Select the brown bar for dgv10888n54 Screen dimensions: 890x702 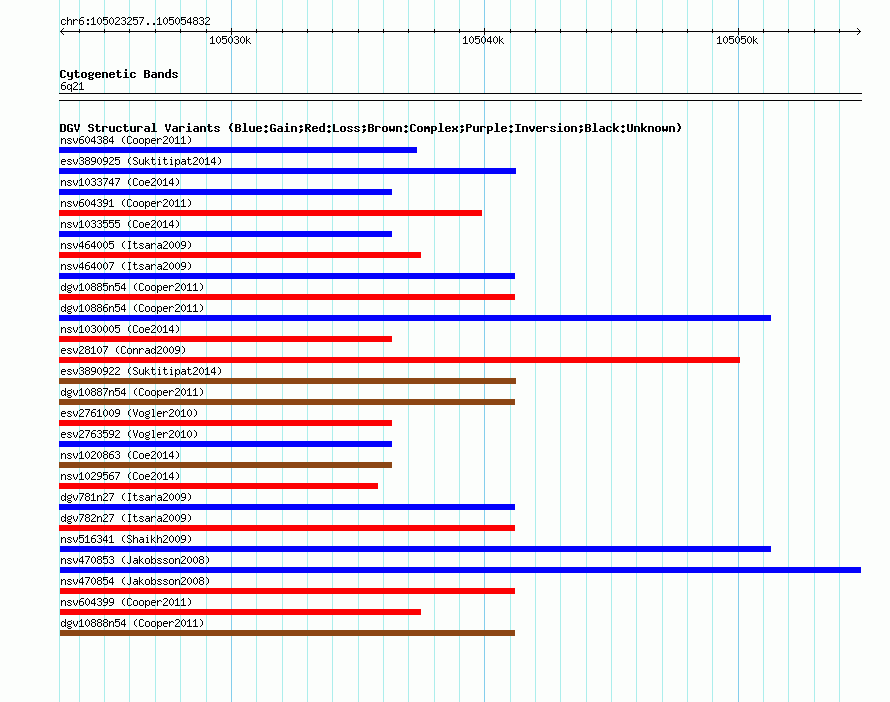click(287, 633)
